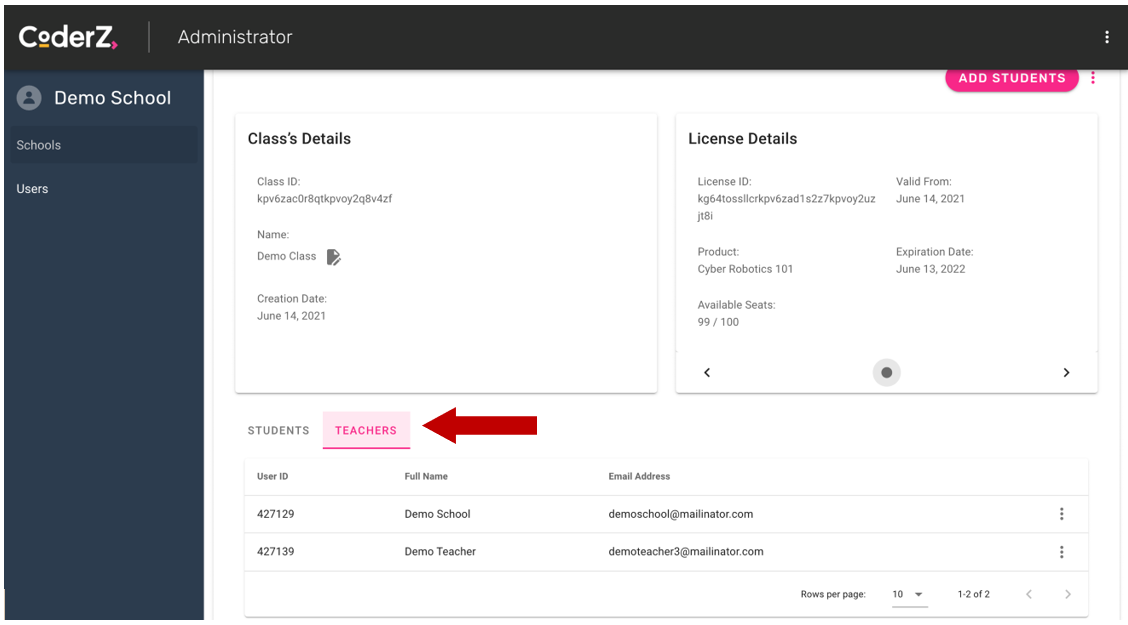Go to previous license with left chevron
The height and width of the screenshot is (625, 1128).
[x=707, y=373]
